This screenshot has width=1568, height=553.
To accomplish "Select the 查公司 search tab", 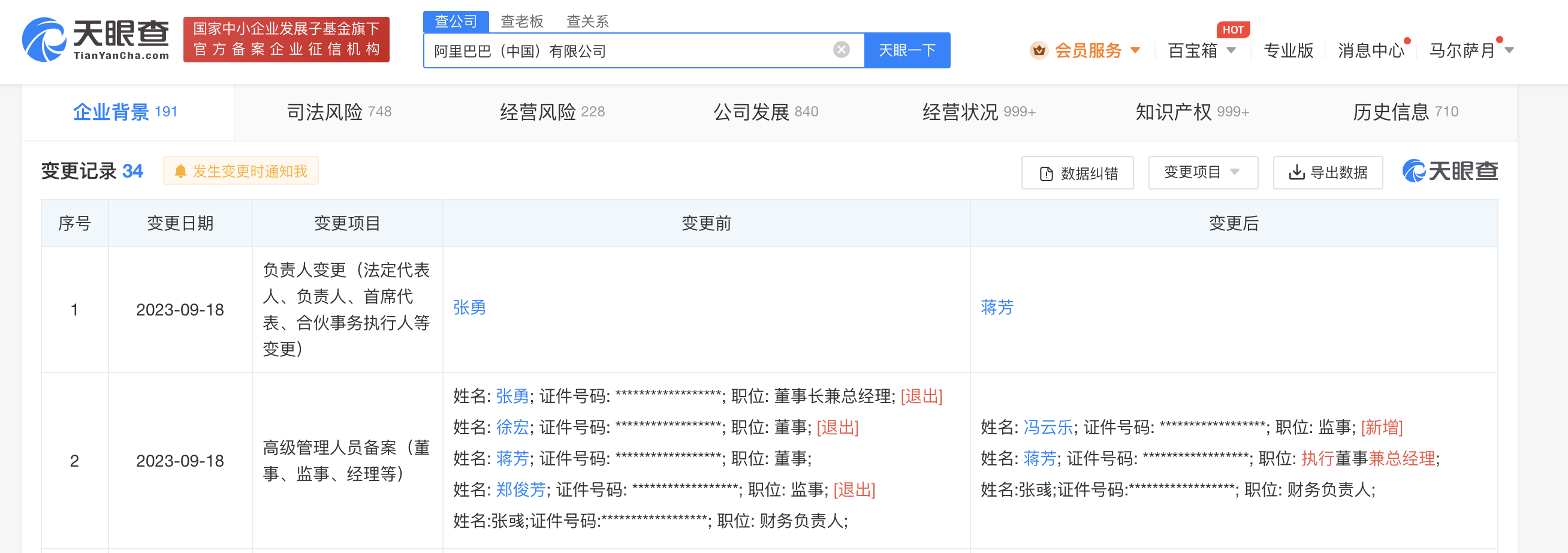I will click(456, 22).
